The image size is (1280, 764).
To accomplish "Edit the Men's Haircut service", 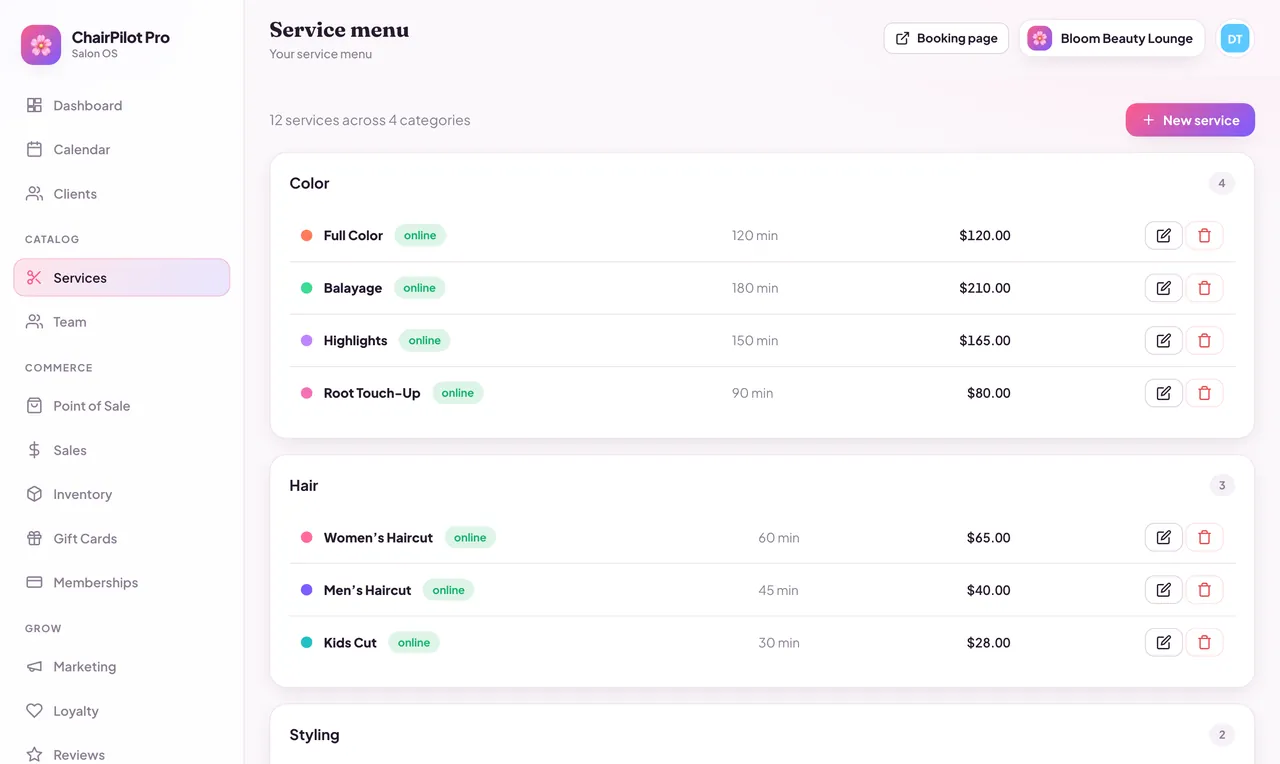I will click(x=1163, y=590).
